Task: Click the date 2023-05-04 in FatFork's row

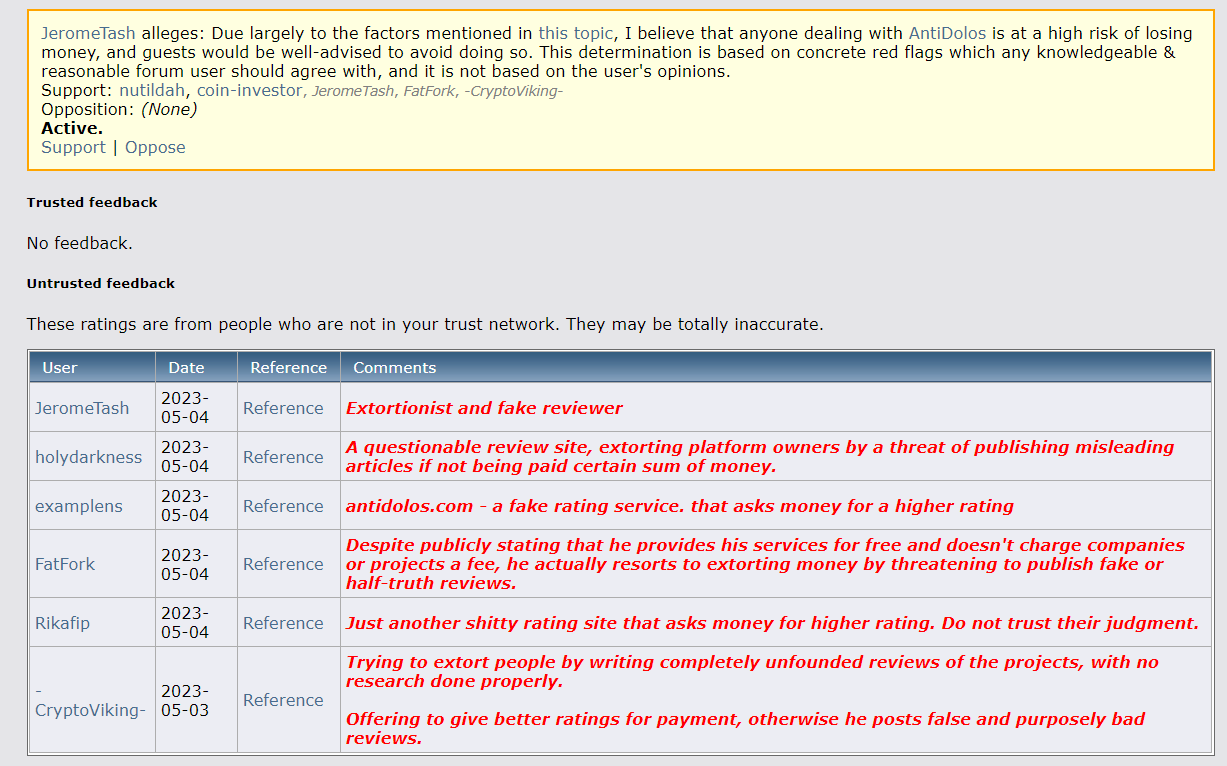Action: [x=185, y=564]
